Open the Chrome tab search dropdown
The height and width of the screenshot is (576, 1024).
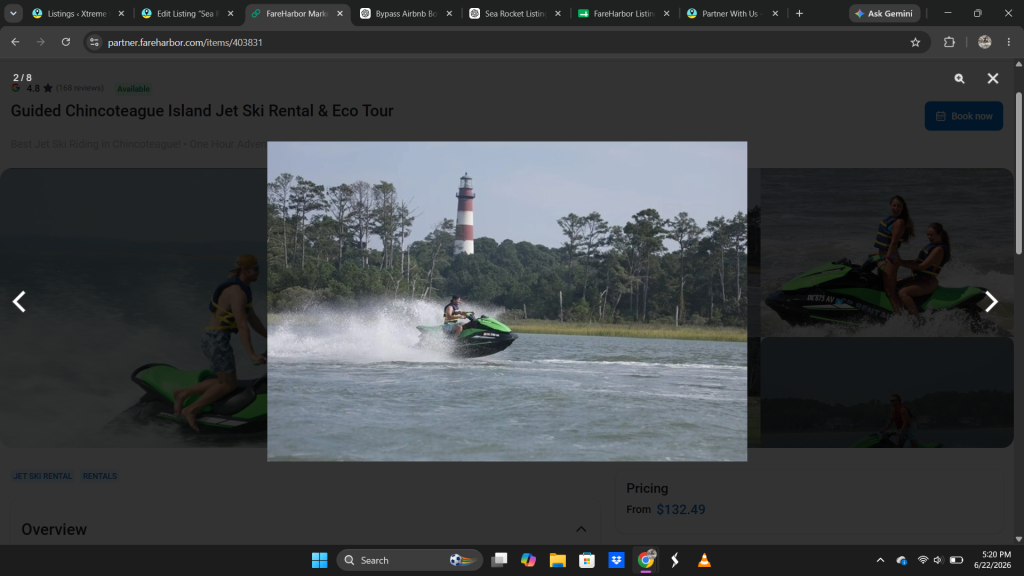pyautogui.click(x=13, y=13)
